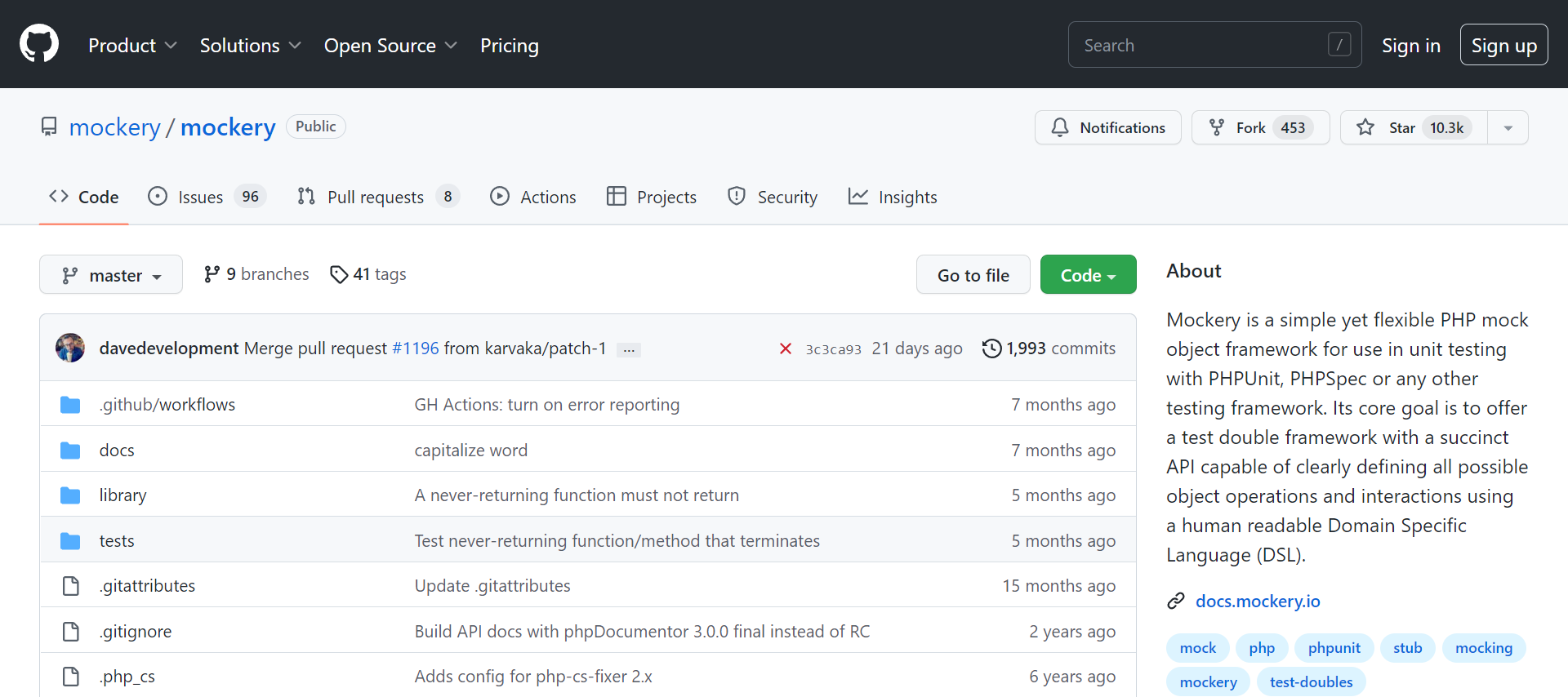Click the Star count 10.3k
Viewport: 1568px width, 697px height.
[x=1446, y=127]
